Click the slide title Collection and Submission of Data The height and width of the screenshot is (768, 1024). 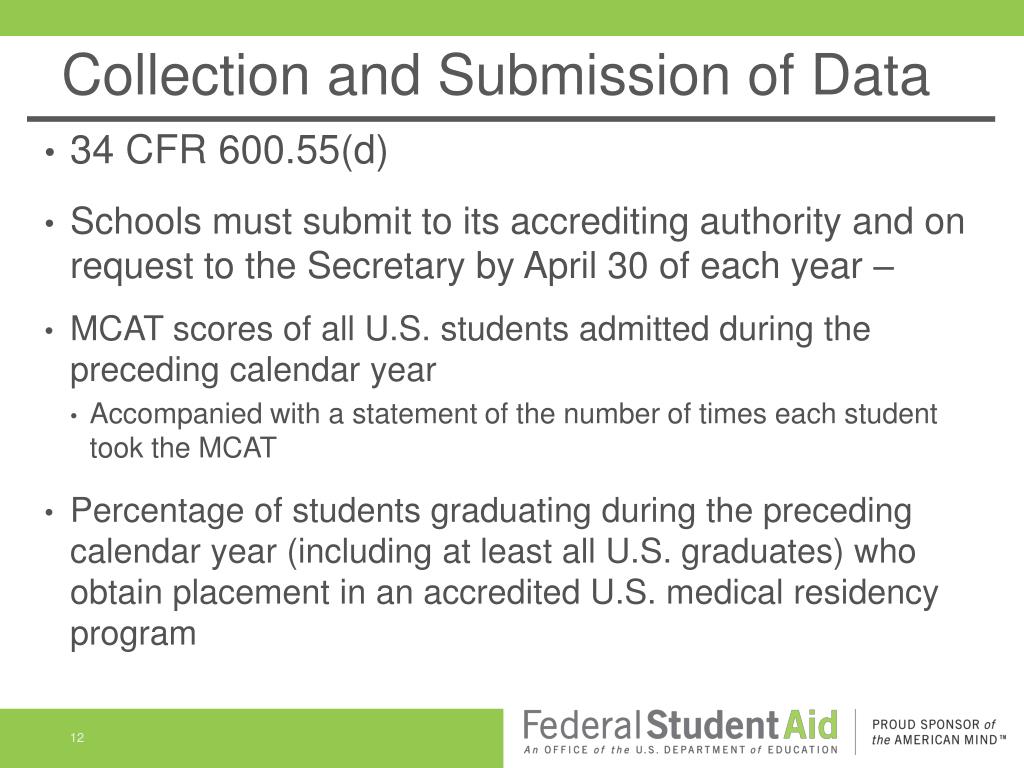(495, 74)
